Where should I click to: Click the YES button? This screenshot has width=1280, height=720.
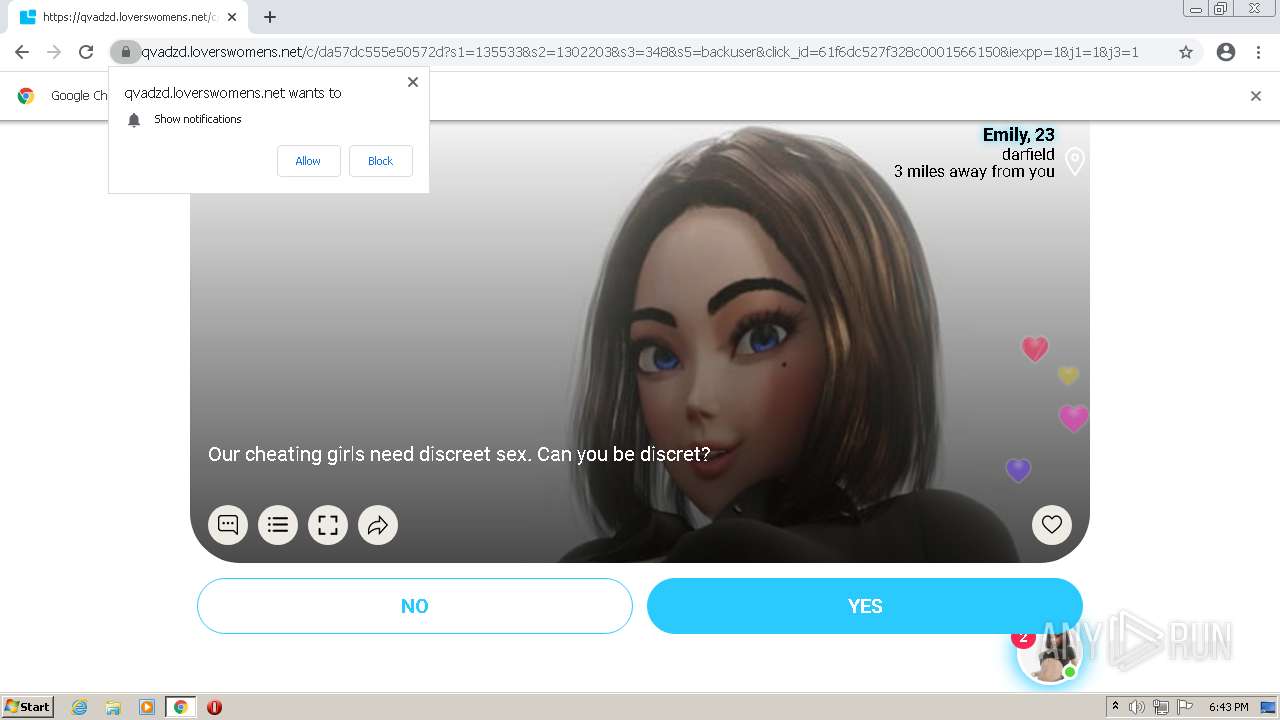tap(865, 606)
